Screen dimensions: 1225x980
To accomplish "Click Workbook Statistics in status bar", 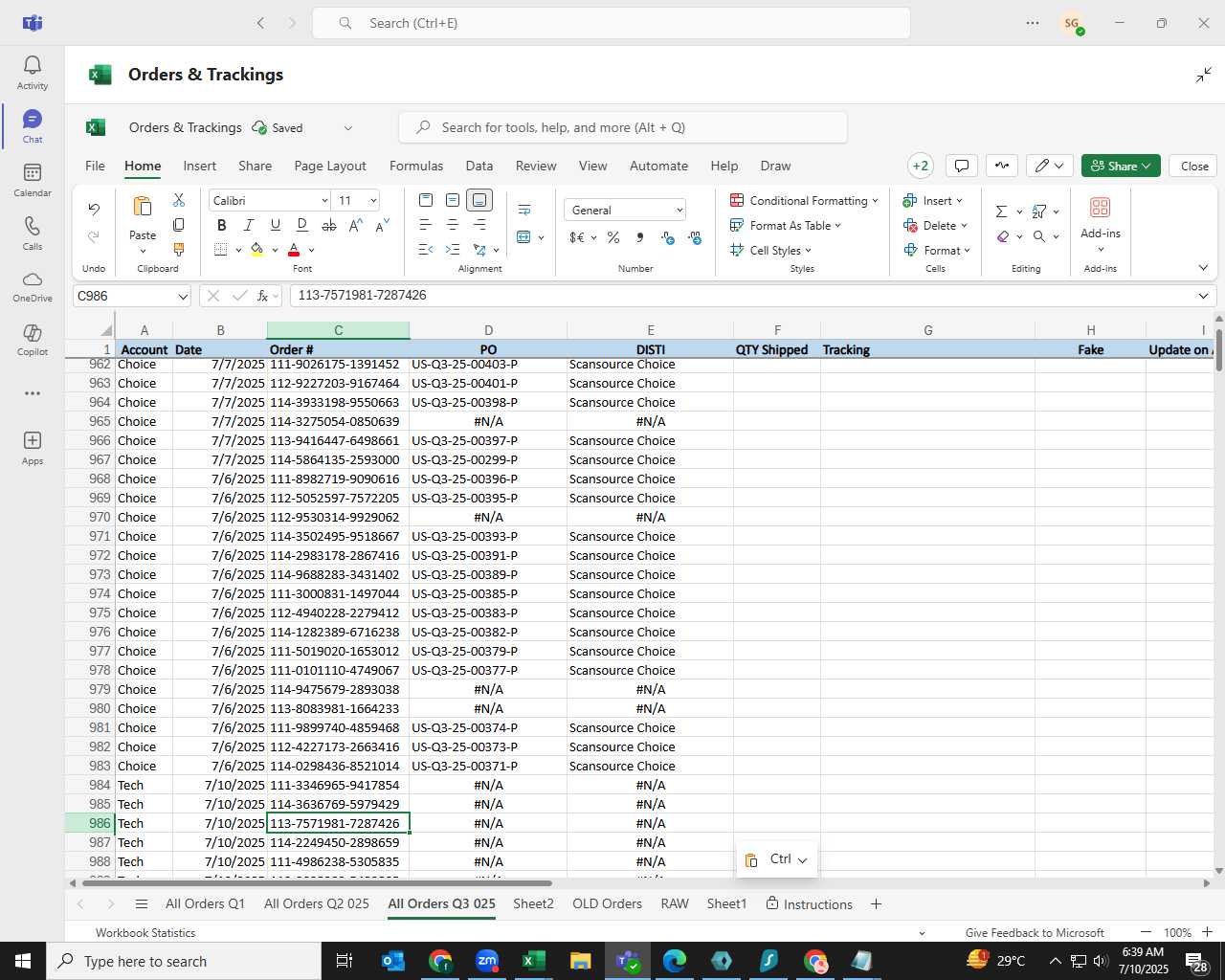I will click(x=145, y=933).
